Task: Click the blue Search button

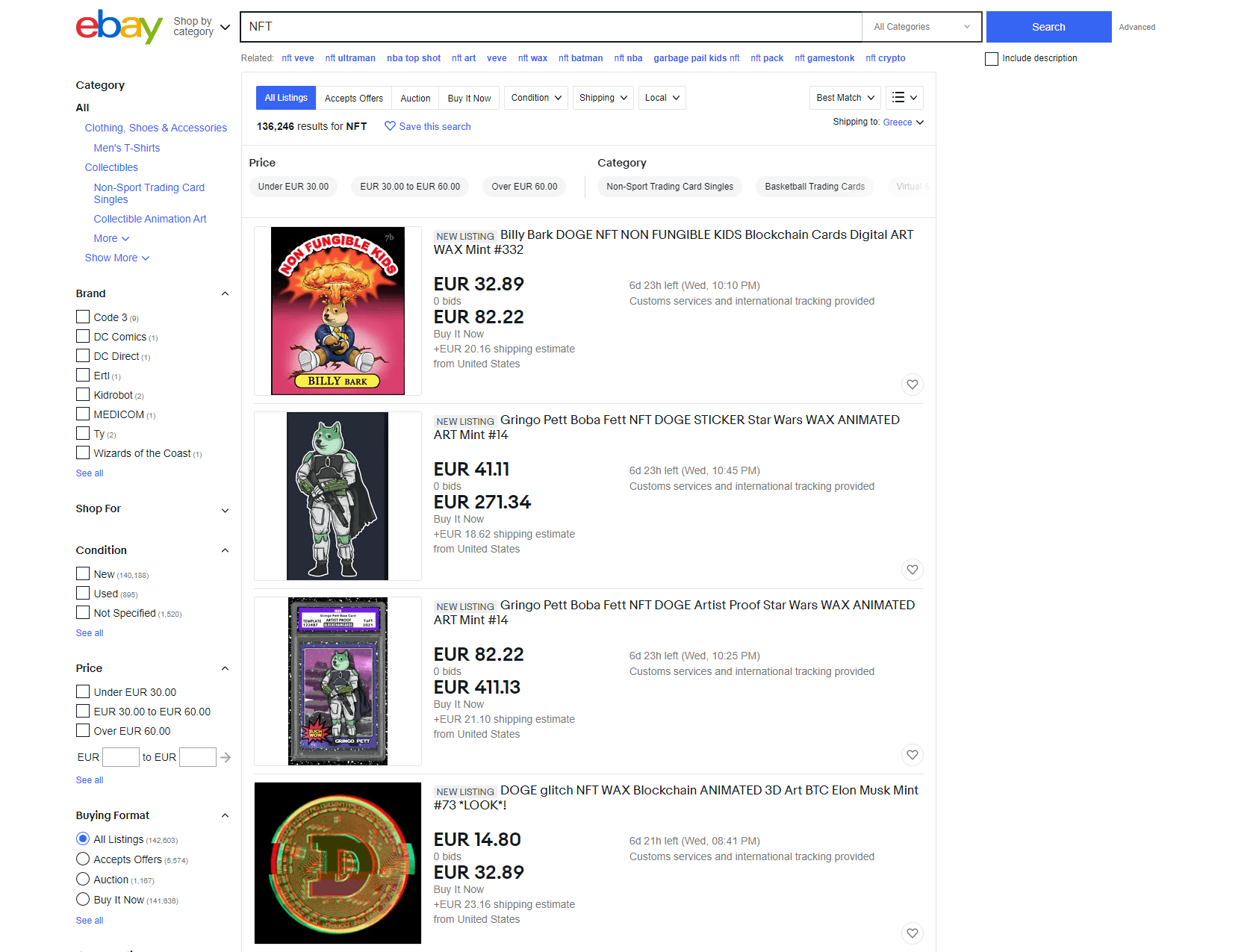Action: [x=1048, y=27]
